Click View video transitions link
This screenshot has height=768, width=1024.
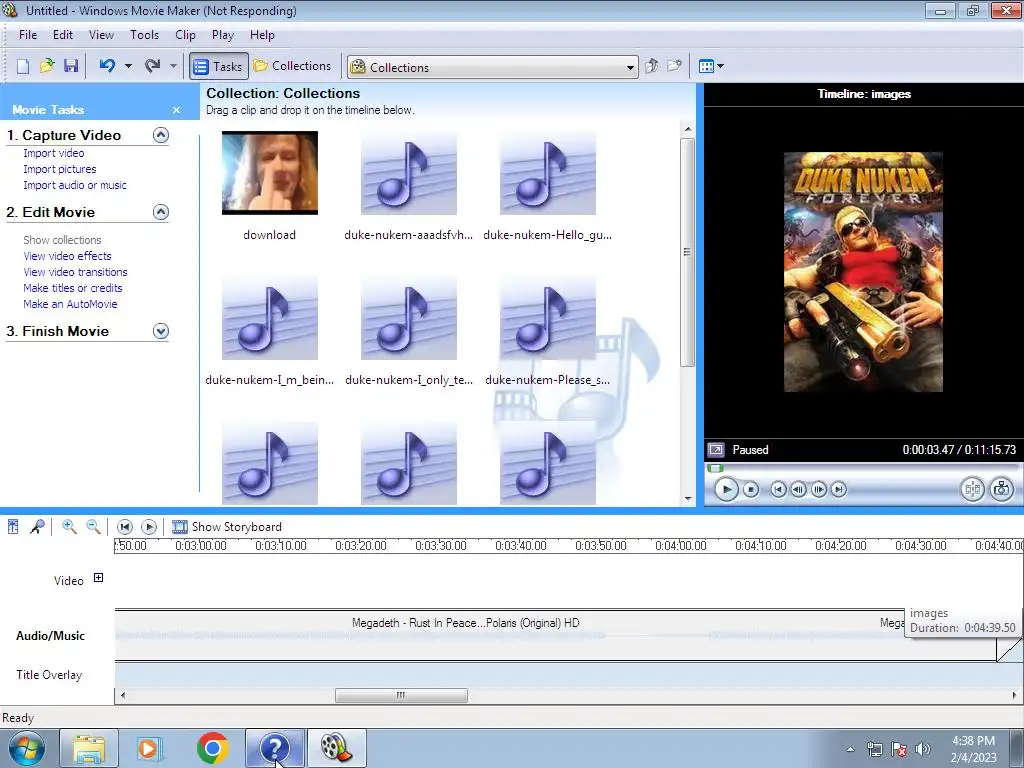click(x=75, y=272)
